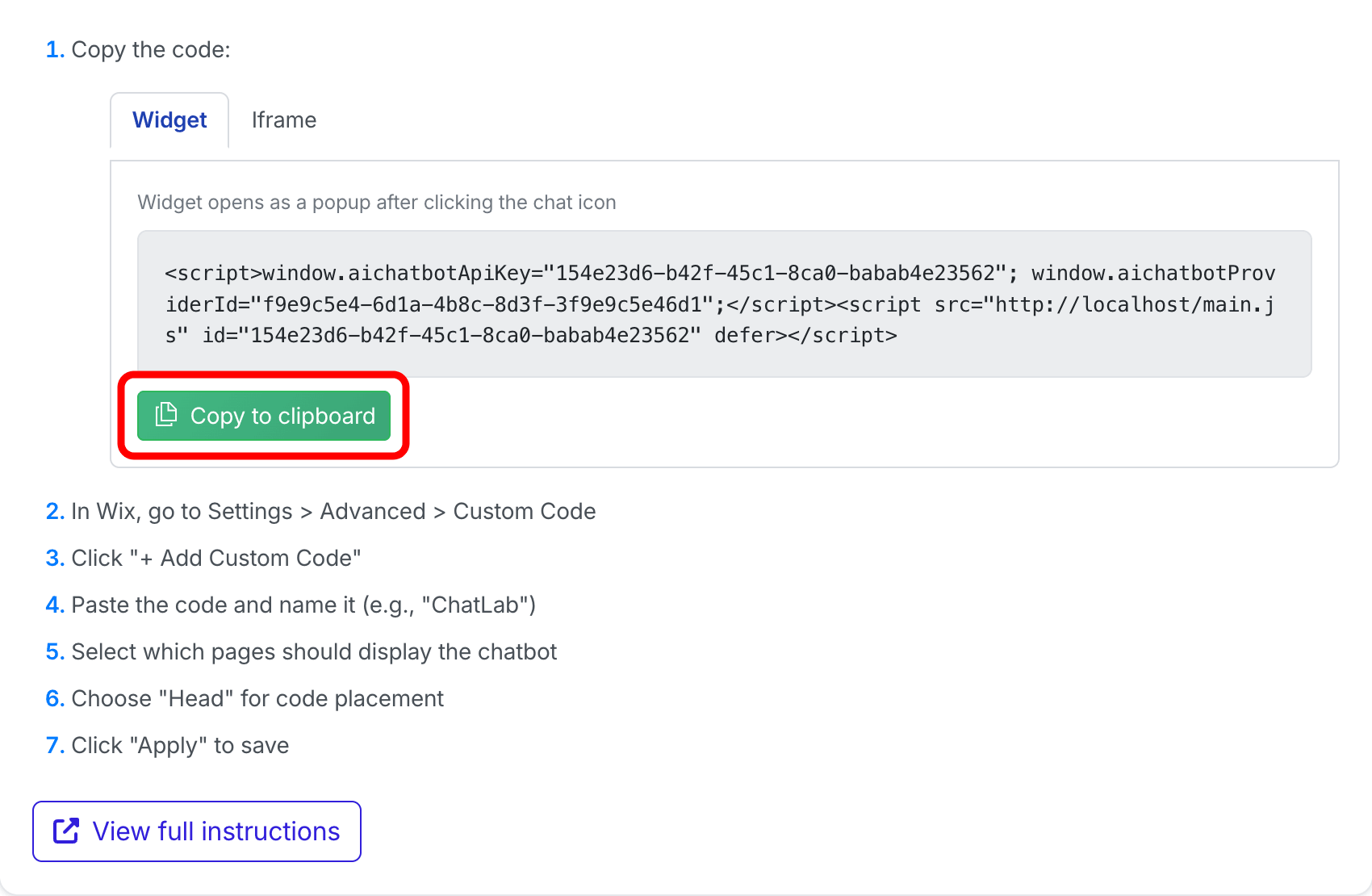Select the "Copy the code:" step heading
This screenshot has height=896, width=1372.
(150, 50)
